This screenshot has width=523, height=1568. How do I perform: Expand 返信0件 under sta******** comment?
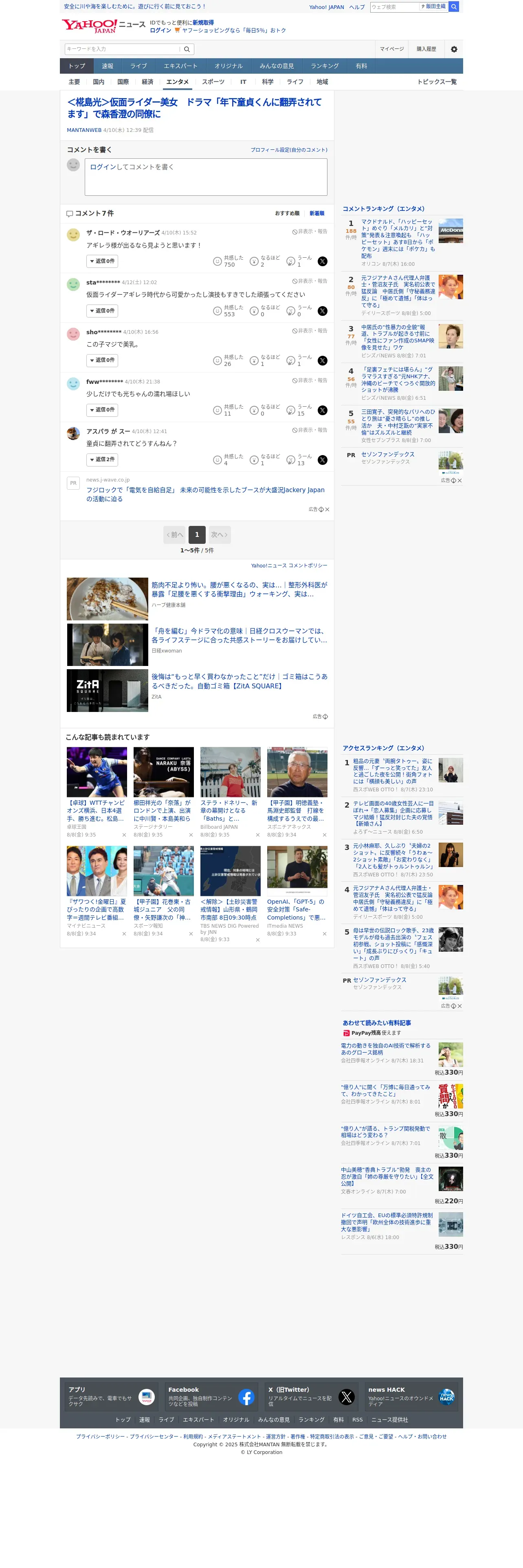[x=102, y=311]
